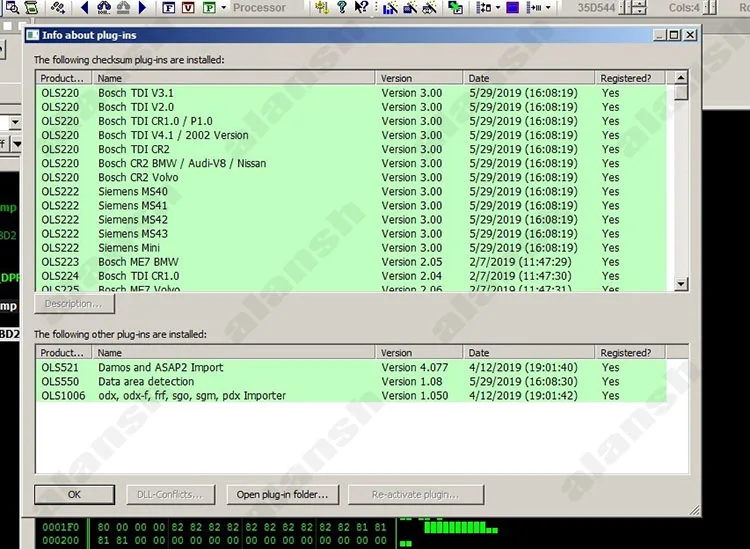750x549 pixels.
Task: Click hex address 0001F0 in background window
Action: 60,527
